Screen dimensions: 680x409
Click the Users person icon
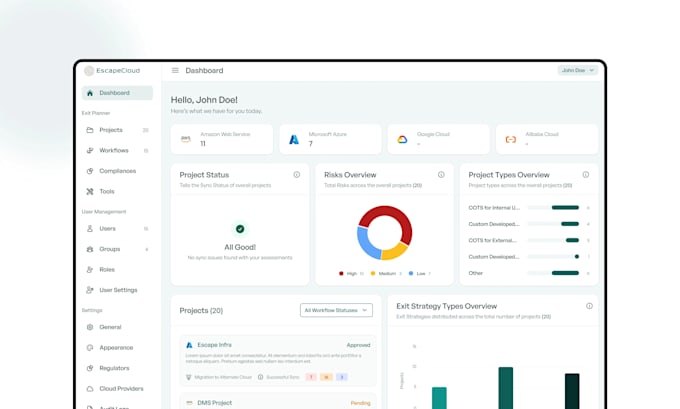[90, 229]
